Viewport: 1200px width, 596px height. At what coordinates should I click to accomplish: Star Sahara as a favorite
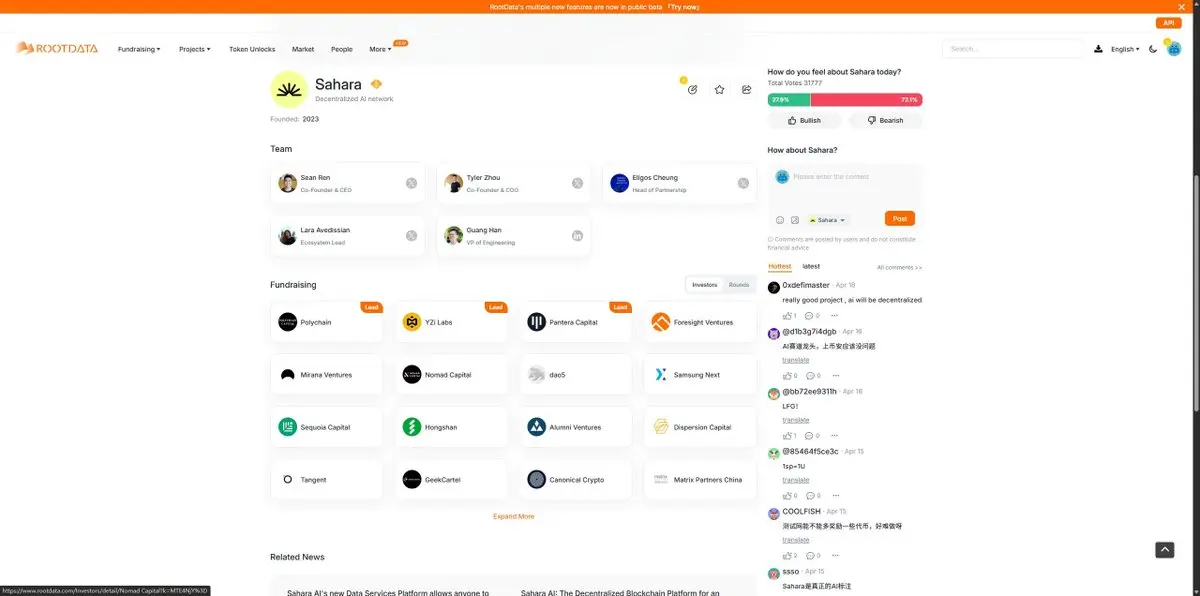pyautogui.click(x=719, y=89)
